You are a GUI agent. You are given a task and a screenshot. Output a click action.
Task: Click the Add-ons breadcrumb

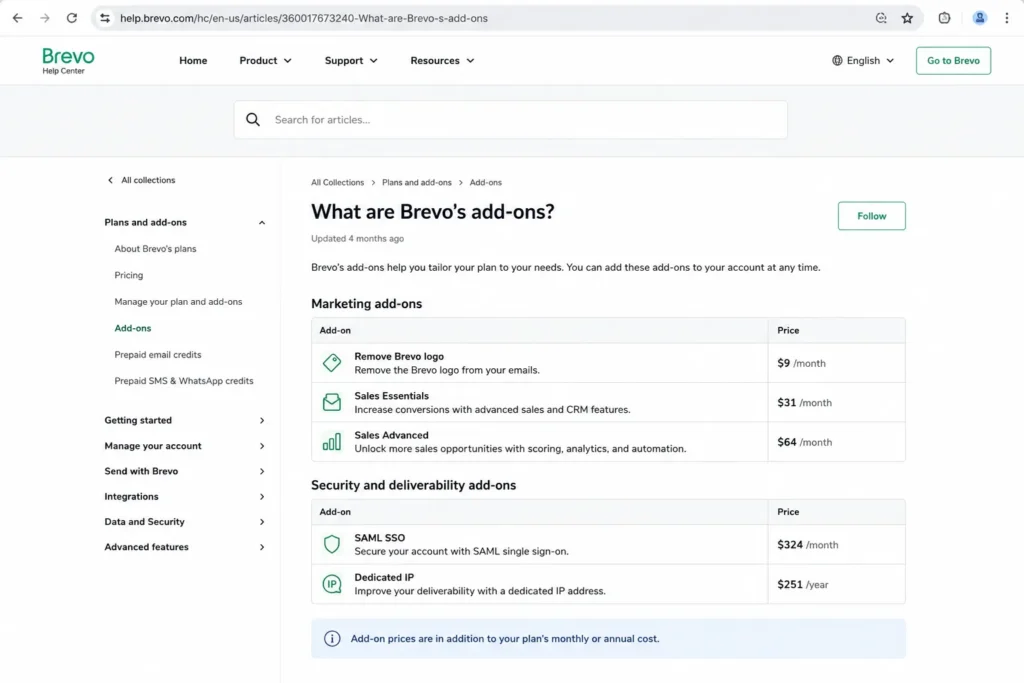click(486, 183)
